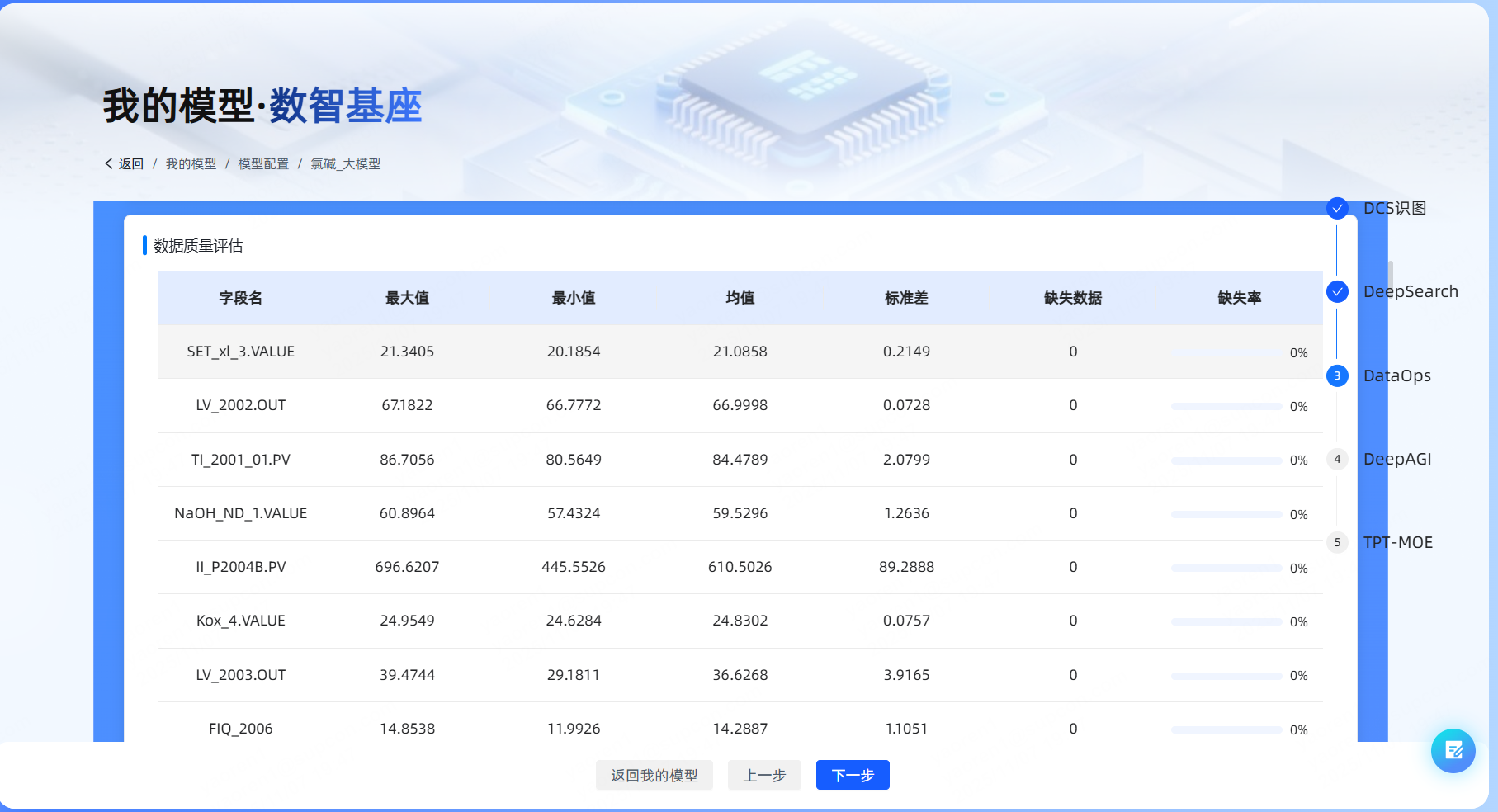
Task: Click the 缺失率 column header
Action: (1239, 298)
